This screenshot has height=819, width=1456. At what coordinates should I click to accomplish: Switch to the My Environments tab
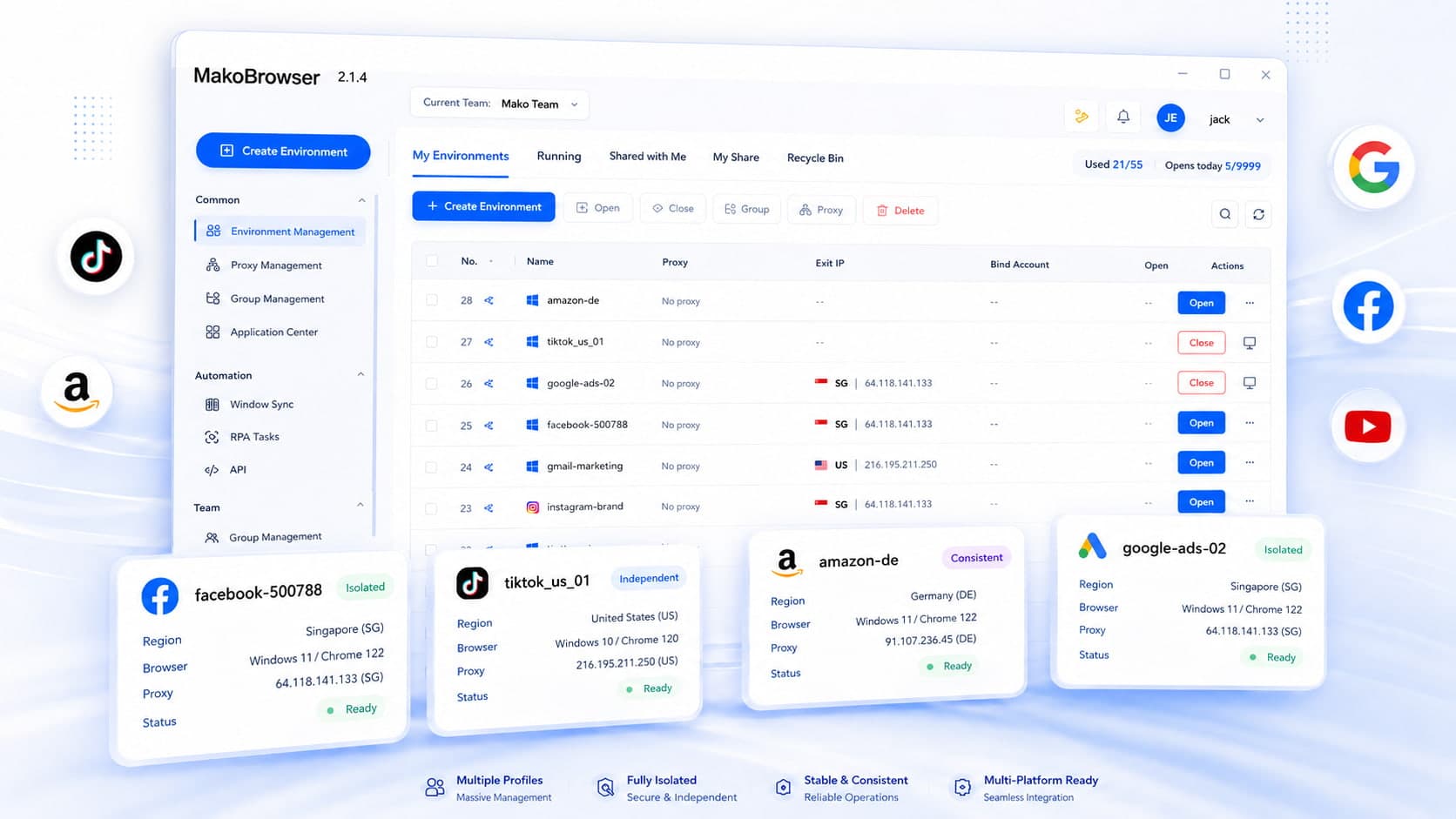pyautogui.click(x=461, y=156)
